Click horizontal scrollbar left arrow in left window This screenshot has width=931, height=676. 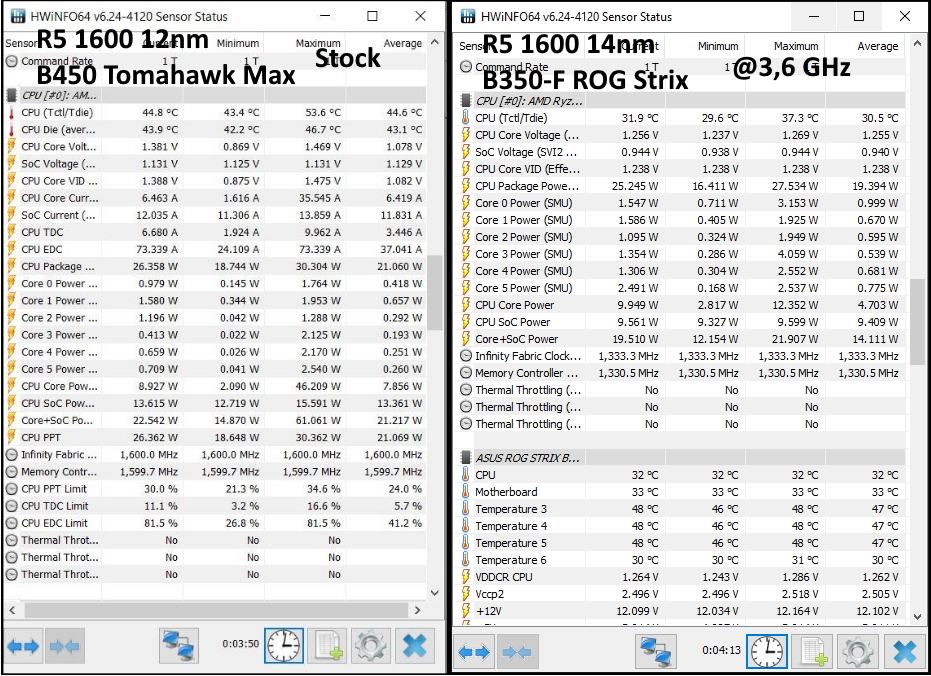pos(12,610)
